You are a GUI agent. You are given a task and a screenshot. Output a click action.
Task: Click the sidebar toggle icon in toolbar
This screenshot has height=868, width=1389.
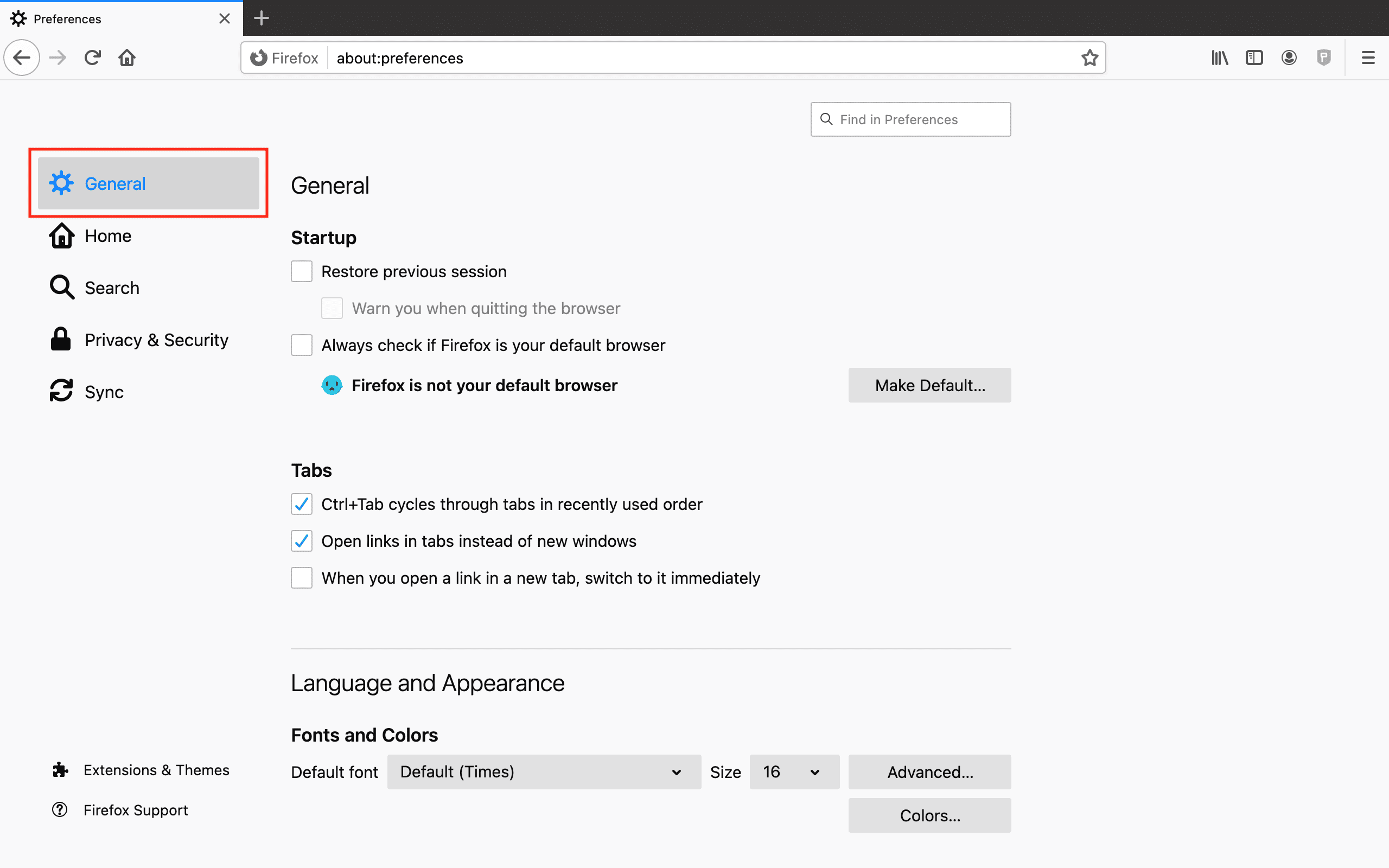click(x=1254, y=58)
